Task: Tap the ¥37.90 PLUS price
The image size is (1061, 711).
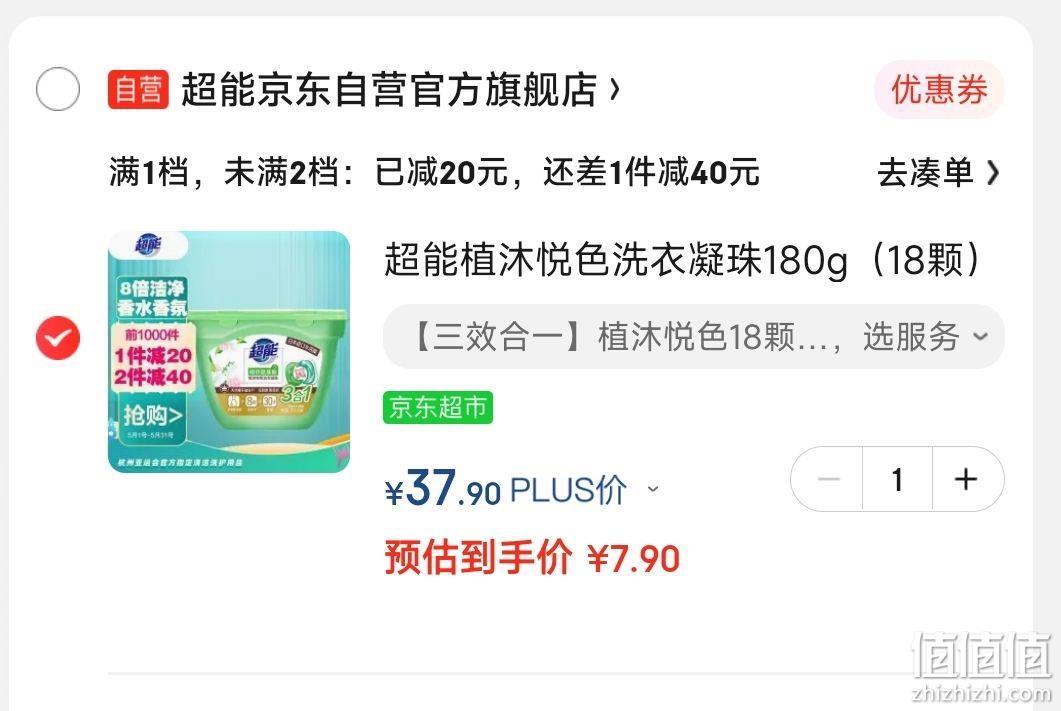Action: coord(505,488)
